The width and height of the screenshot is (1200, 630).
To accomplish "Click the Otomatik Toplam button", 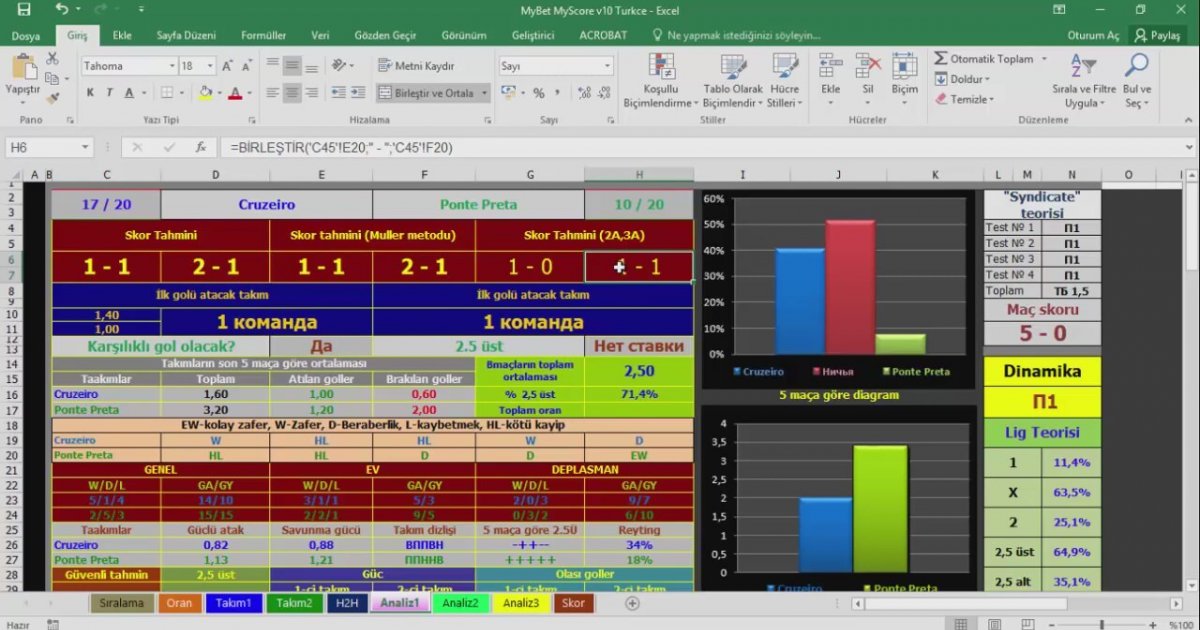I will 985,59.
